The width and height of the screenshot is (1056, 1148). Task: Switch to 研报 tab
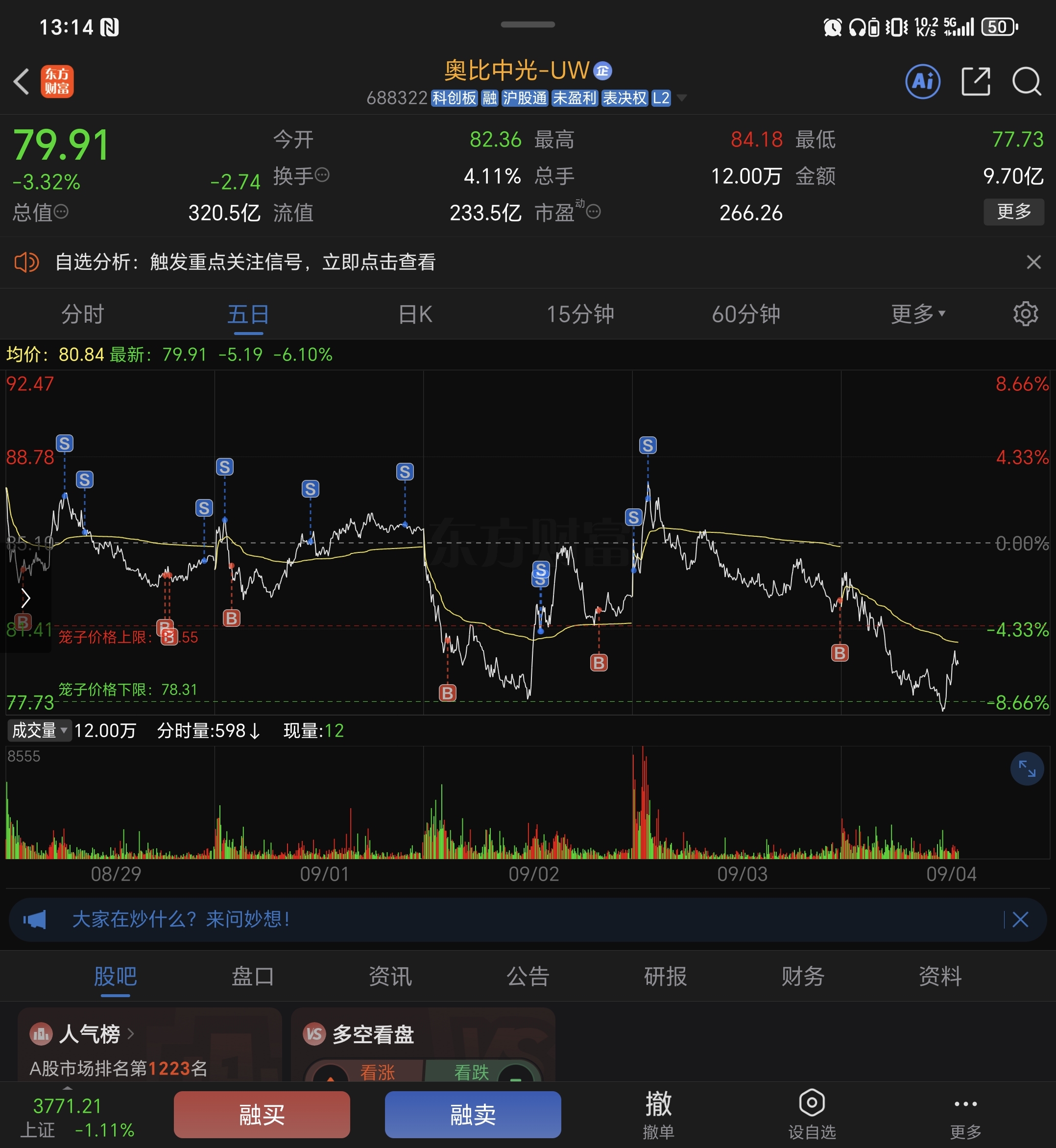click(665, 977)
